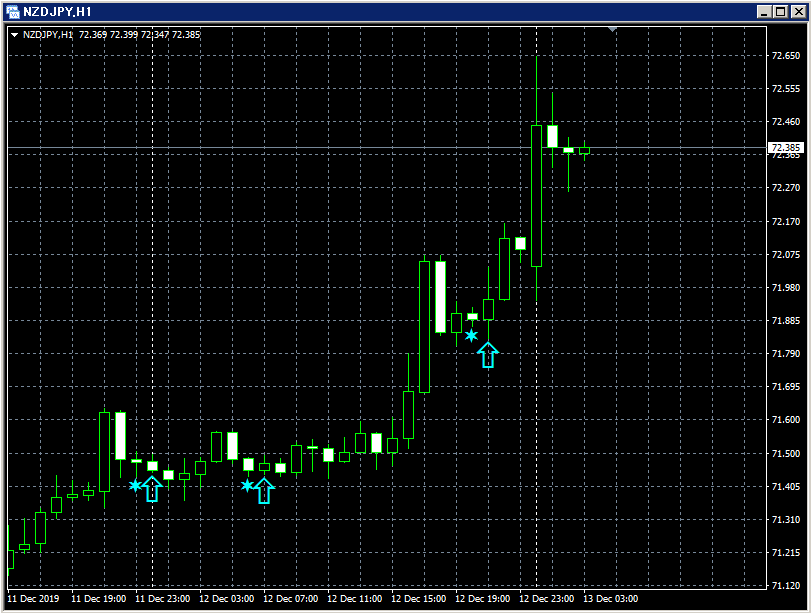The width and height of the screenshot is (811, 613).
Task: Click the small triangle marker at the chart top
Action: [612, 29]
